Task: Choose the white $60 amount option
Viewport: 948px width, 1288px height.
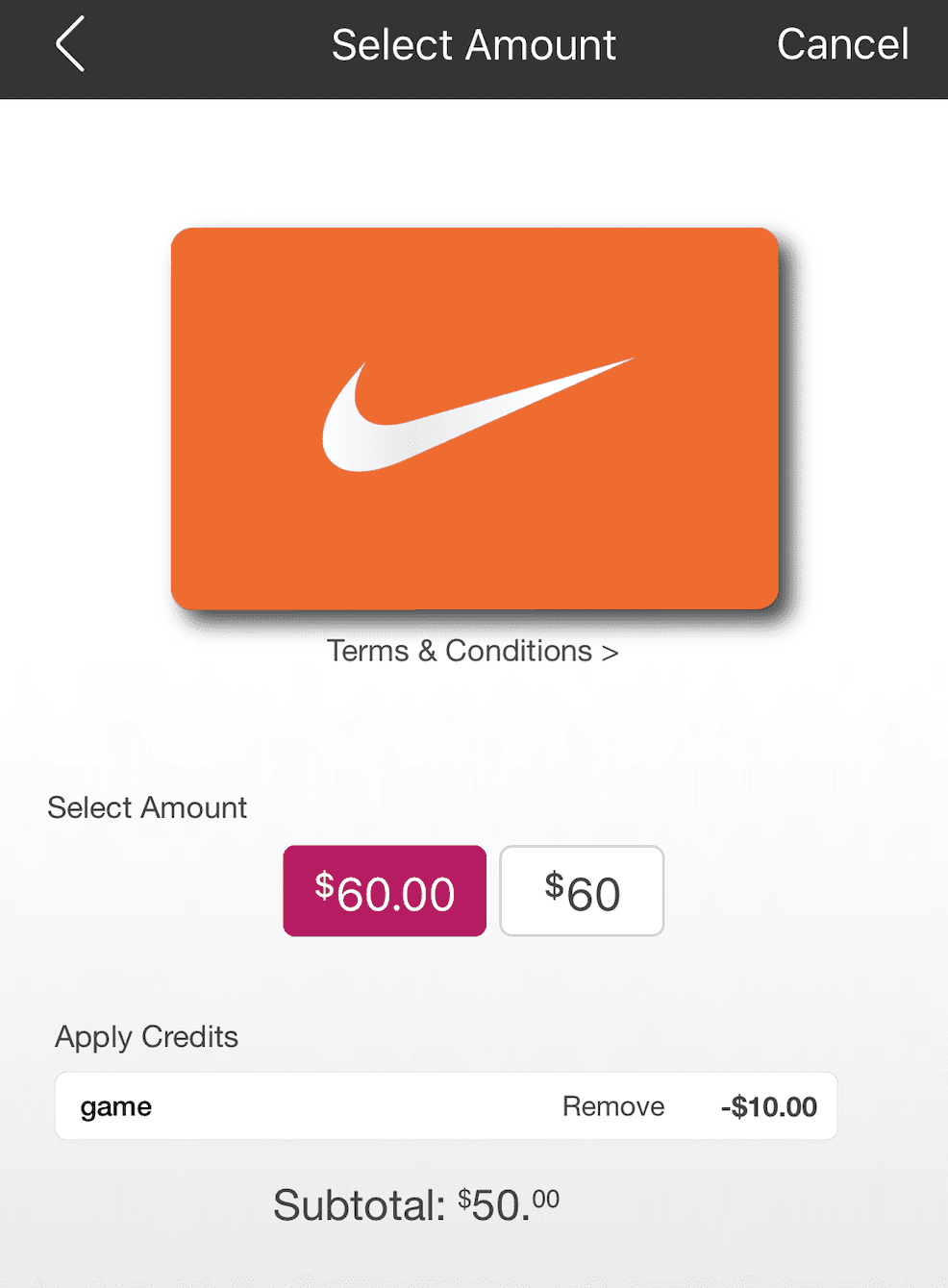Action: [582, 891]
